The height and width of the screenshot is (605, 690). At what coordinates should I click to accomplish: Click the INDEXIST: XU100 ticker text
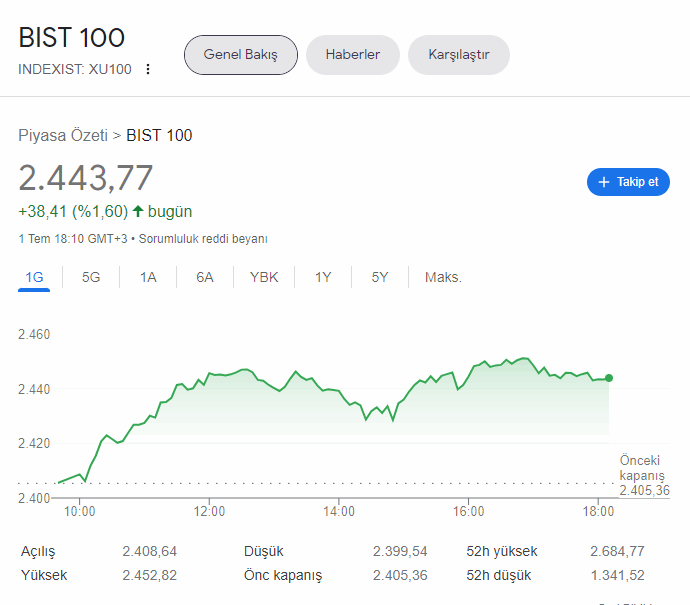[x=75, y=69]
